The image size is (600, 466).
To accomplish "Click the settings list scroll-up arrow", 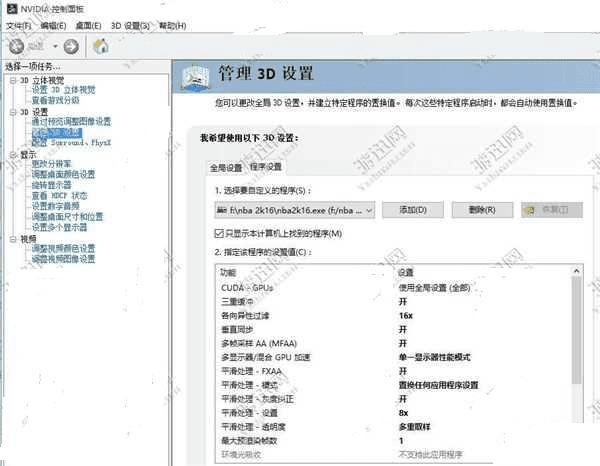I will point(576,271).
